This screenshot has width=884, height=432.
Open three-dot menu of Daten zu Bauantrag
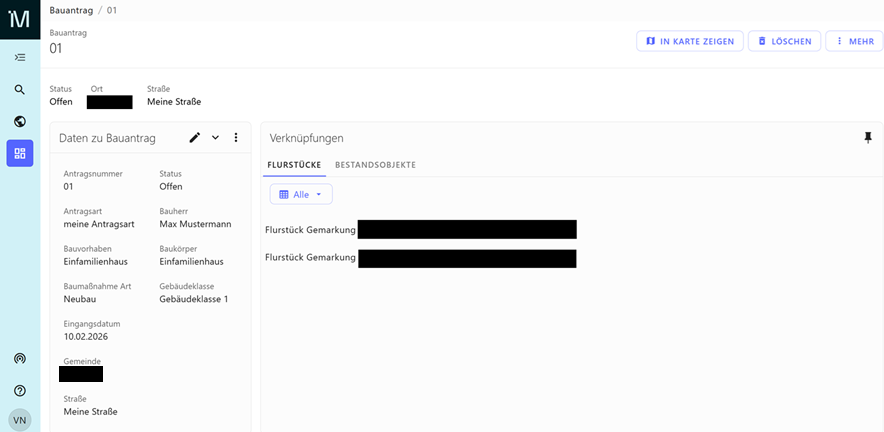tap(236, 138)
